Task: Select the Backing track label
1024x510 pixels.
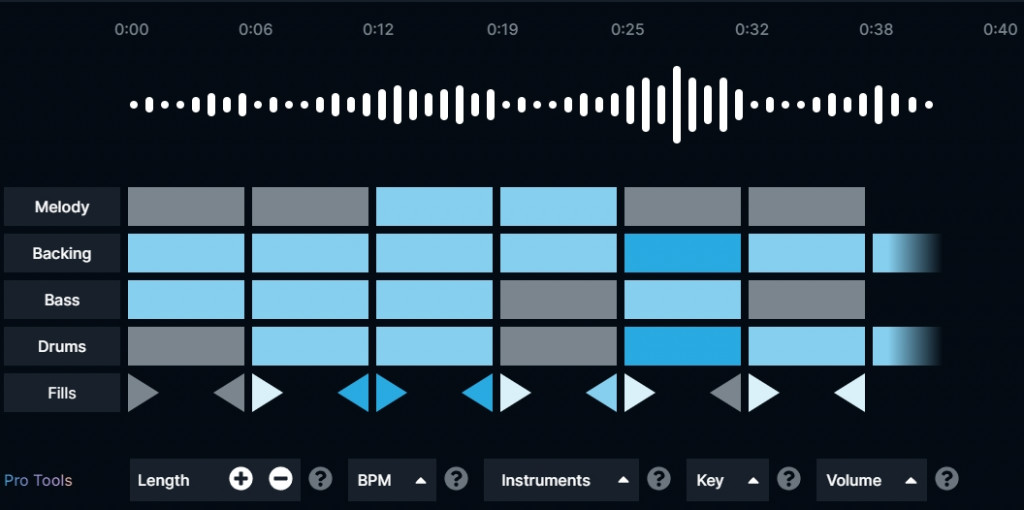Action: coord(62,253)
